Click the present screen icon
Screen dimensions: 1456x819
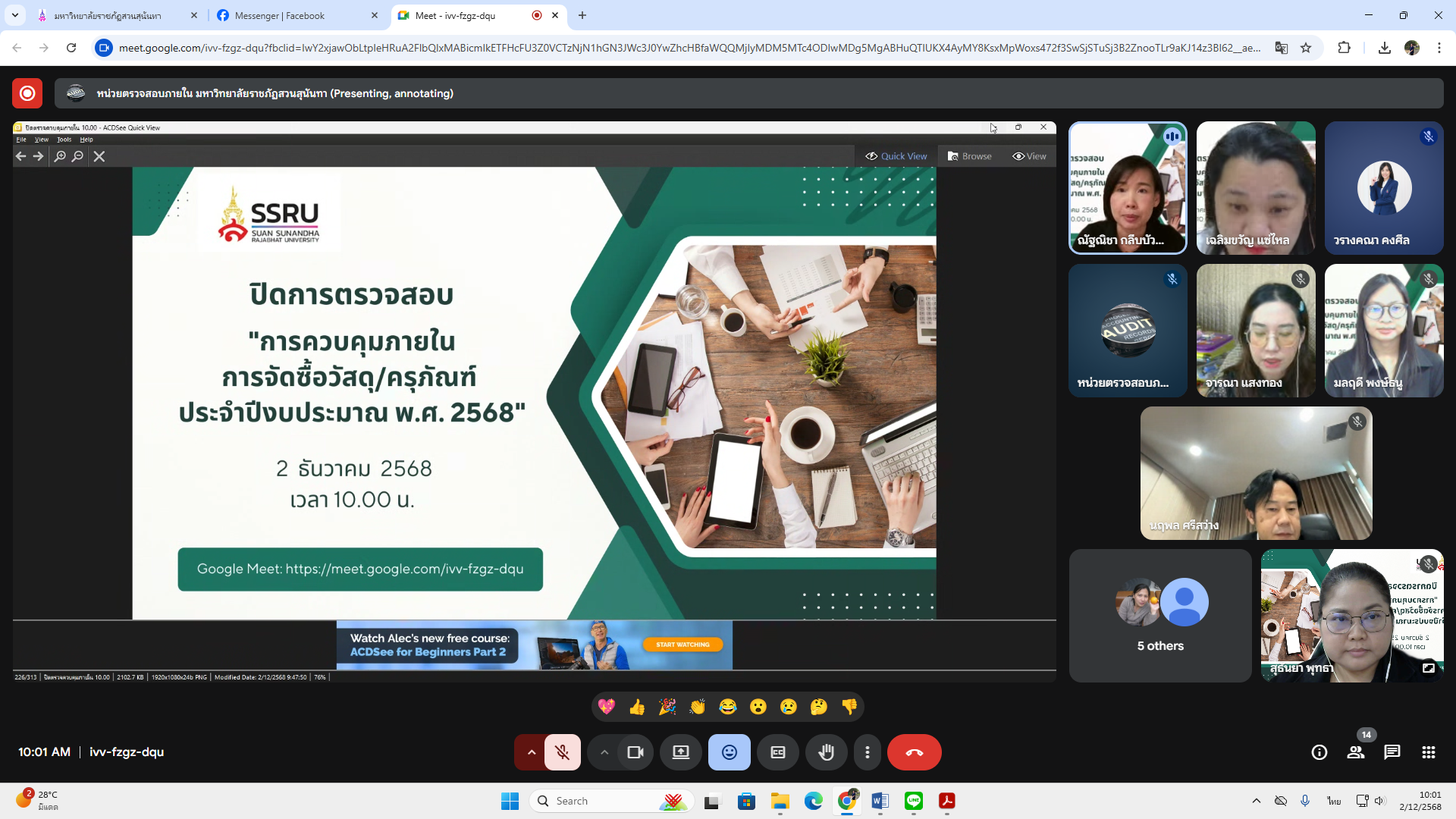click(x=680, y=752)
